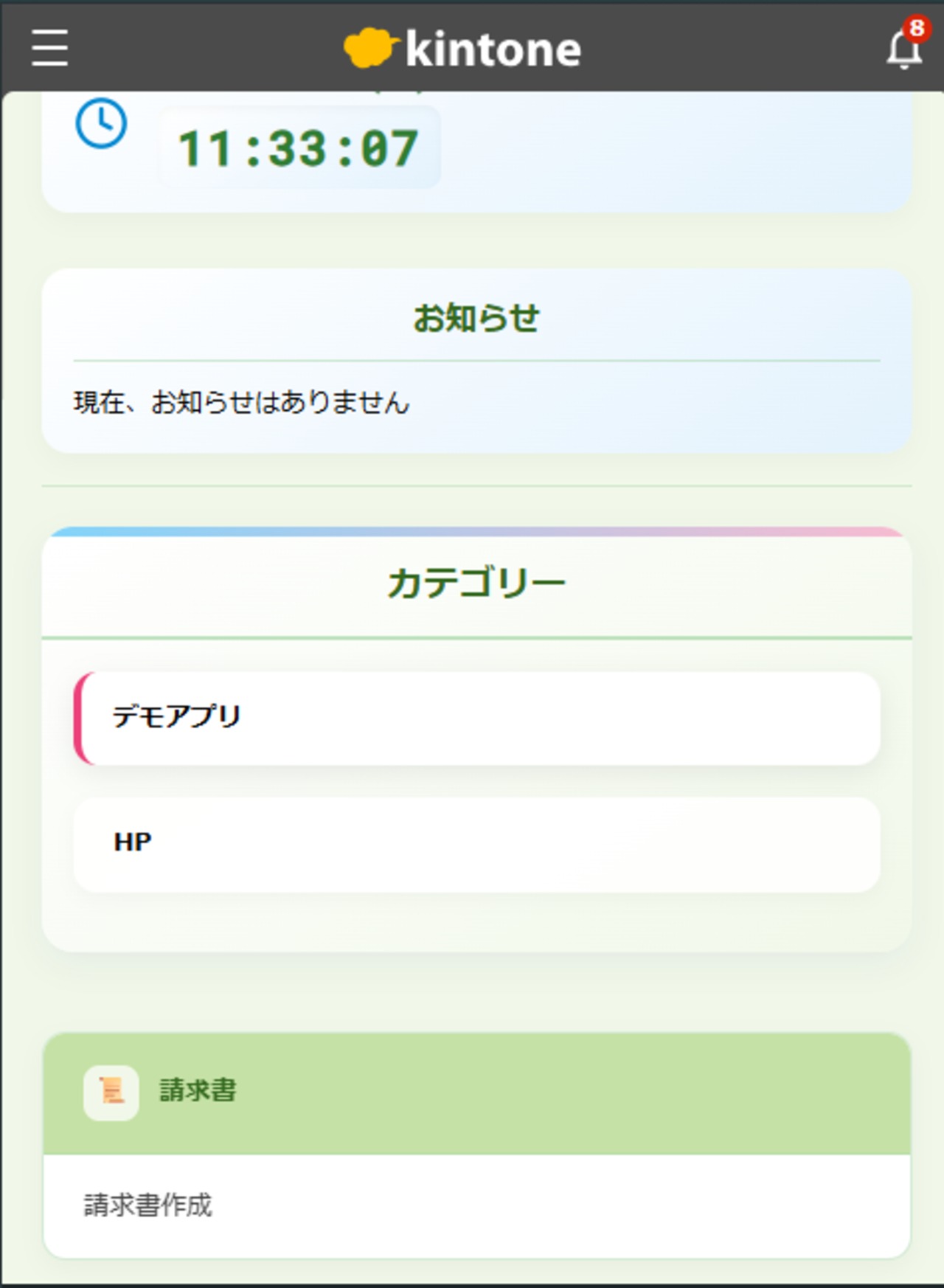Click the blue clock icon
This screenshot has width=944, height=1288.
(x=101, y=123)
